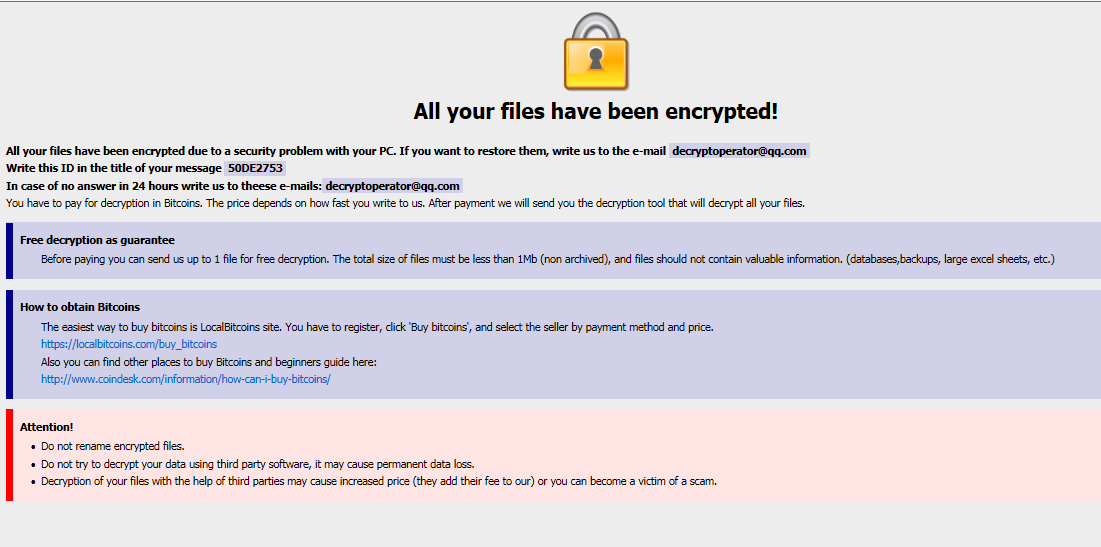
Task: Click the third party software warning bullet
Action: pyautogui.click(x=257, y=464)
